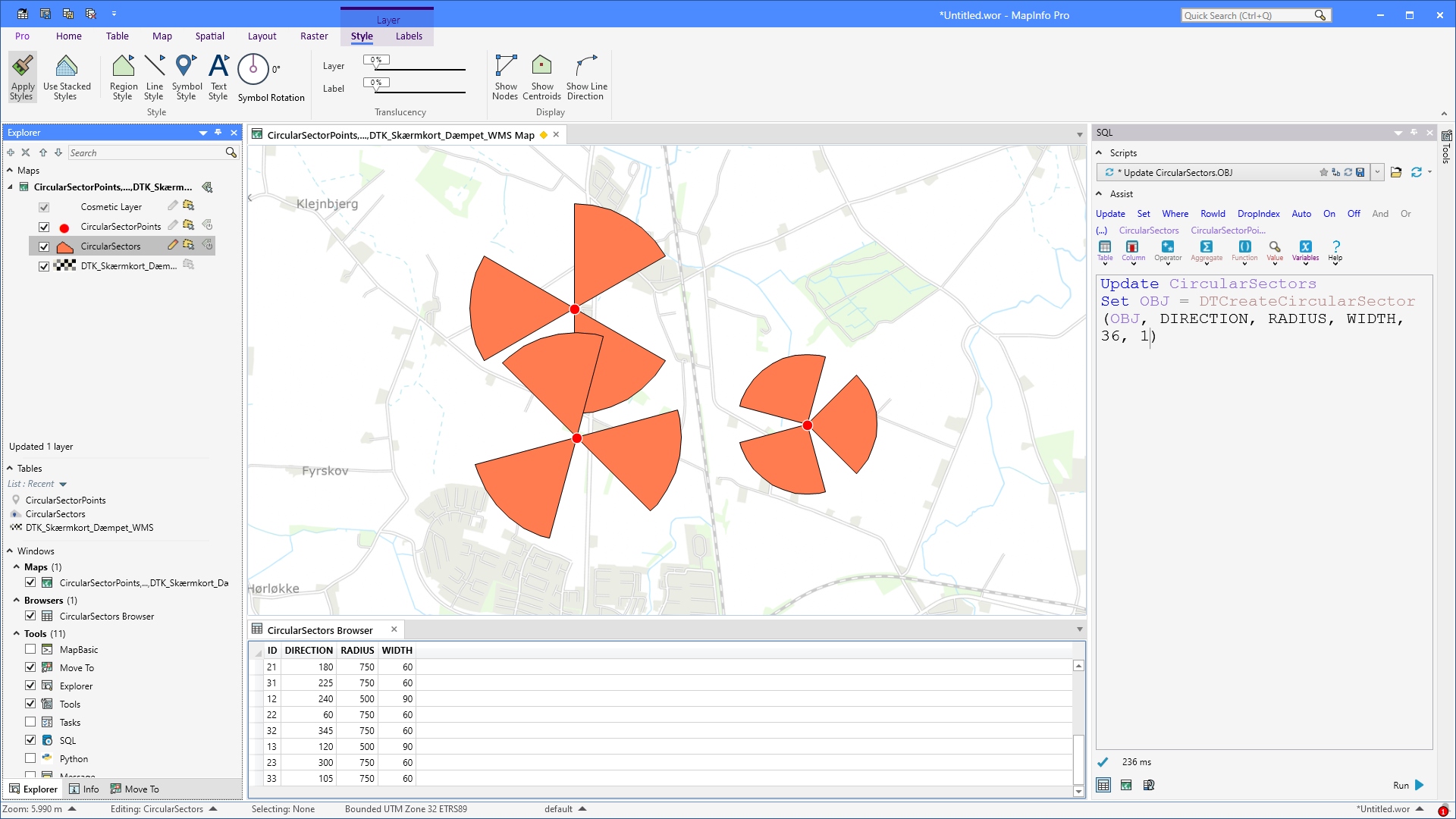The height and width of the screenshot is (819, 1456).
Task: Collapse the Tables section in Explorer
Action: (x=11, y=468)
